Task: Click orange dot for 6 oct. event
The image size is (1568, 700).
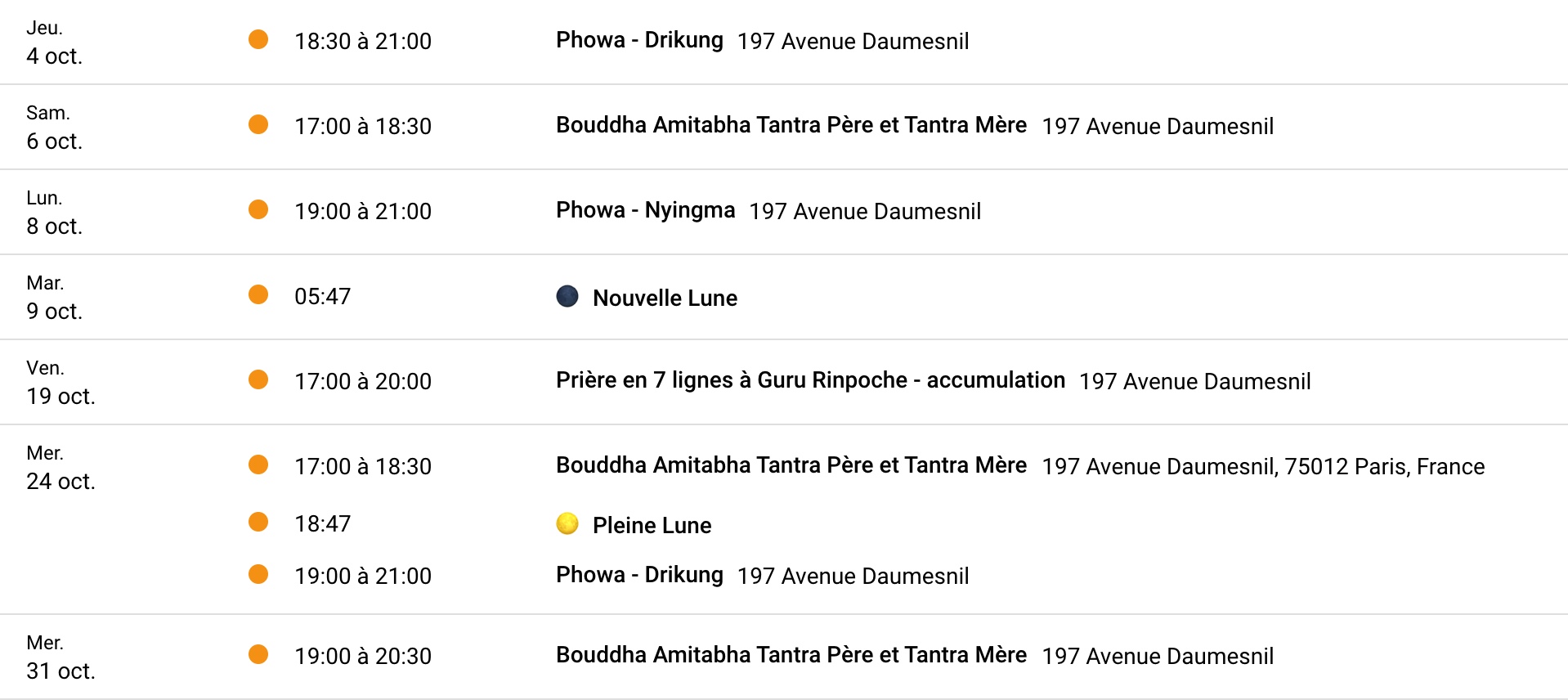Action: (258, 124)
